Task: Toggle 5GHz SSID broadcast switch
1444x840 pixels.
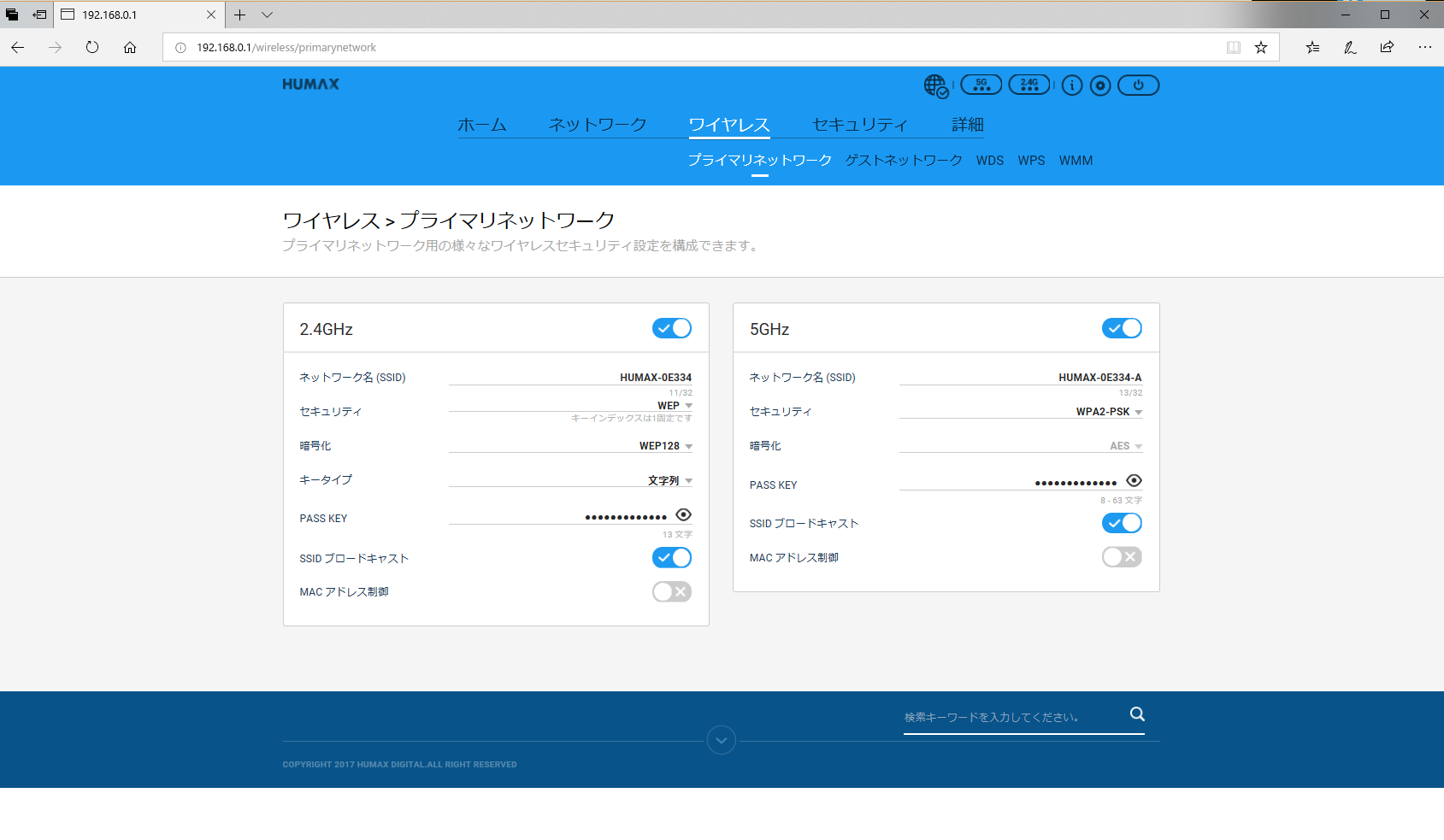Action: coord(1122,523)
